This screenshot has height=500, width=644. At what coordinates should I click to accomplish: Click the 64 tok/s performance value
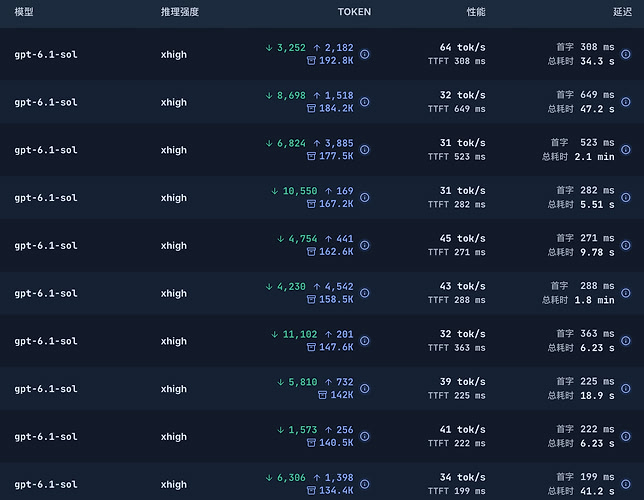click(462, 47)
